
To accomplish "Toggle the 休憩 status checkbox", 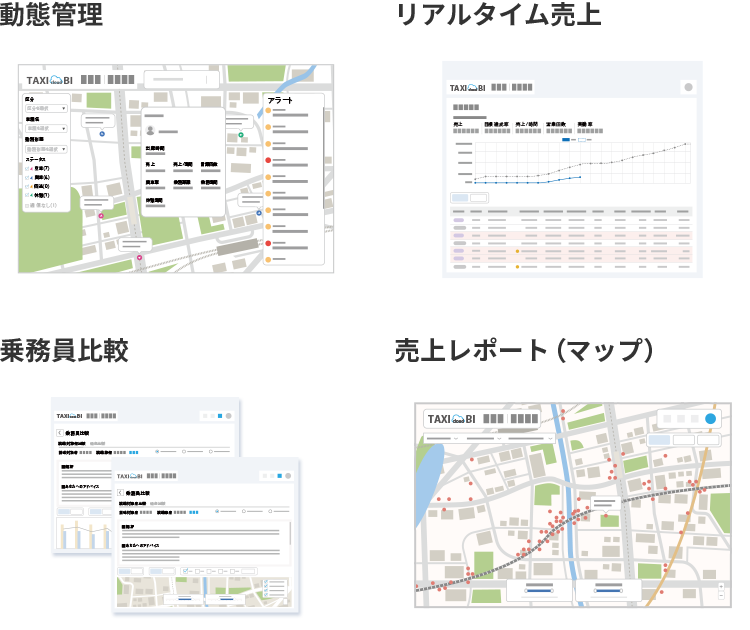I will click(x=28, y=195).
